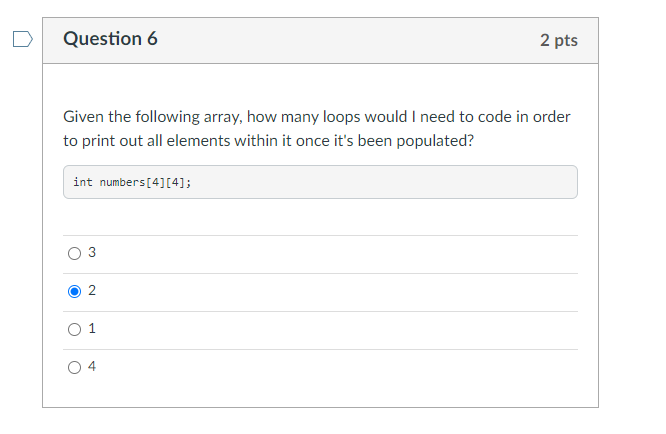Pick the radio button for answer 1

pyautogui.click(x=74, y=329)
